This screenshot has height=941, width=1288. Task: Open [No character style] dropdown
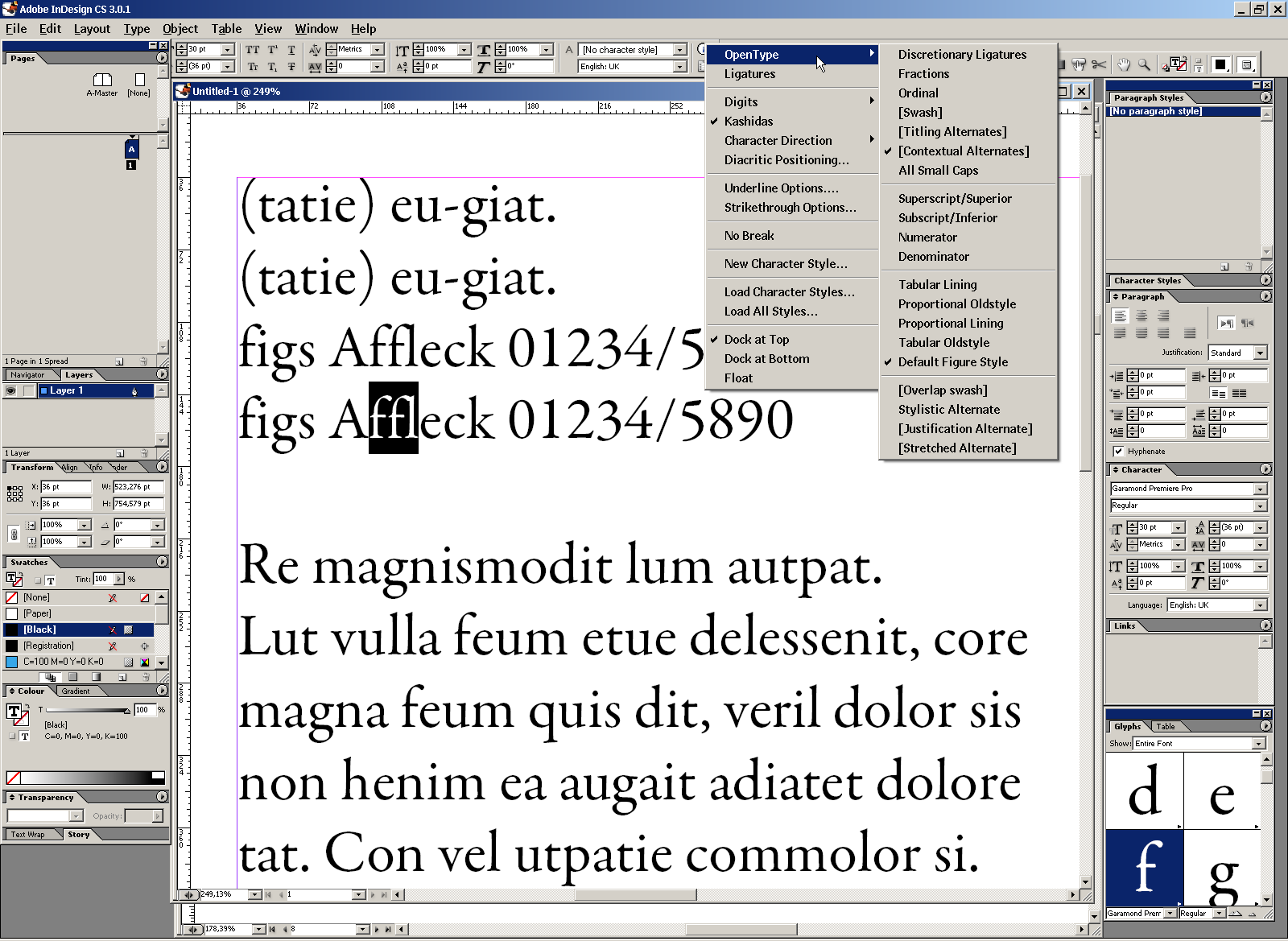point(680,50)
